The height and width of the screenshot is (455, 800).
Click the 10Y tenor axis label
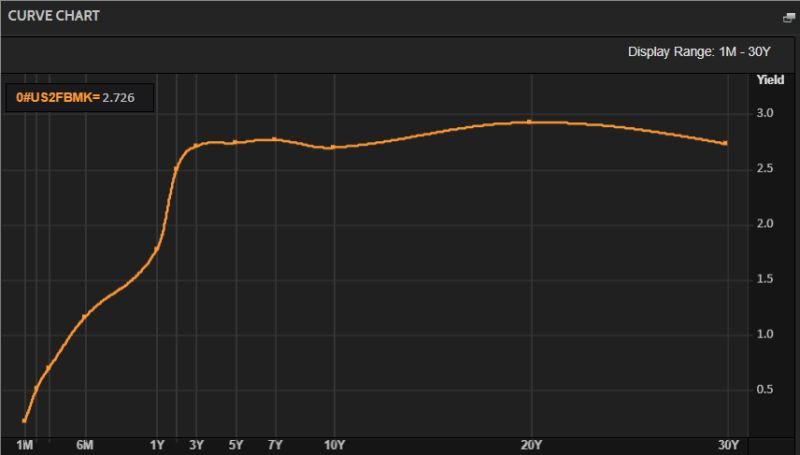335,445
